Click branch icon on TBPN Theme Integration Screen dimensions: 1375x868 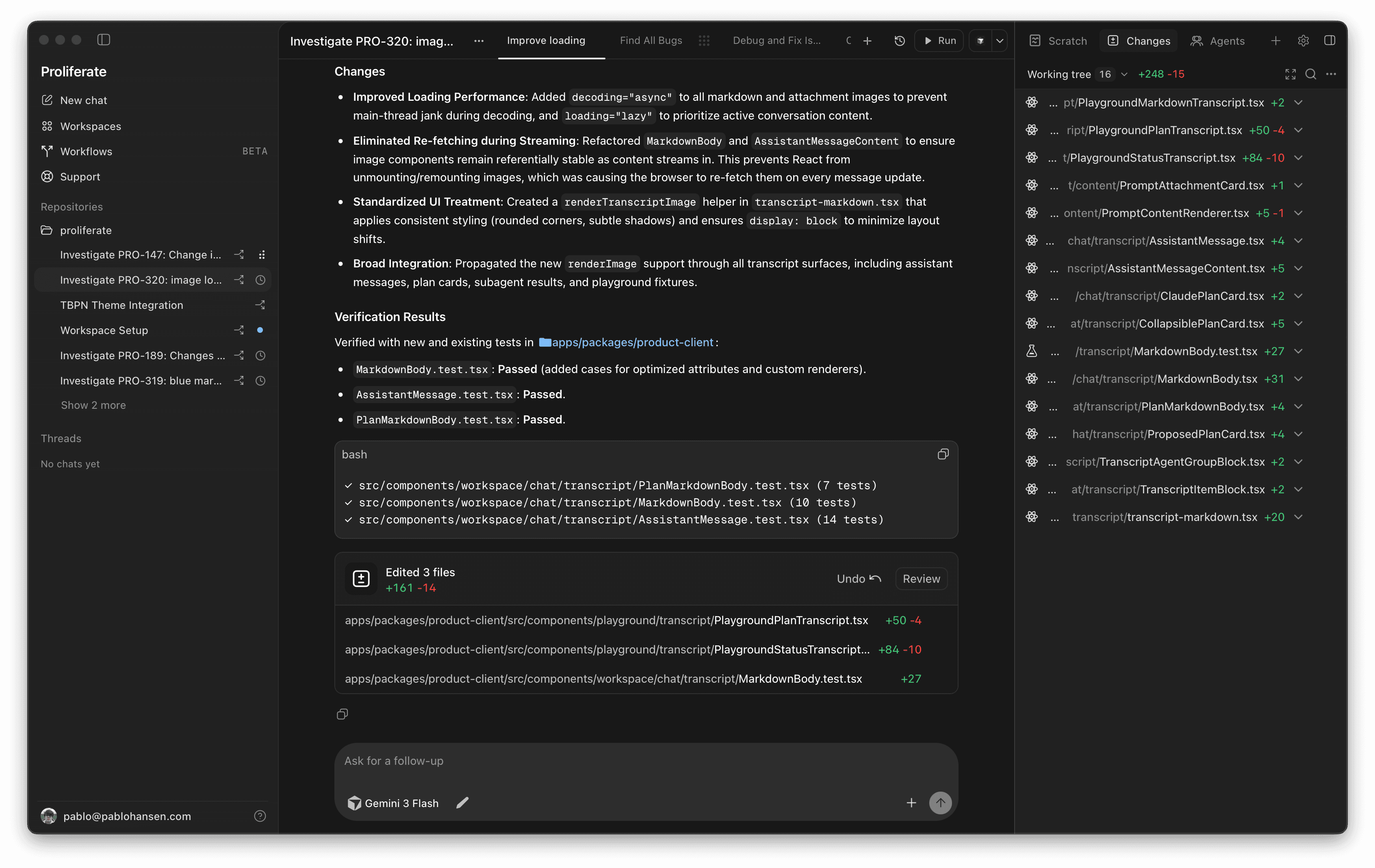[x=260, y=305]
